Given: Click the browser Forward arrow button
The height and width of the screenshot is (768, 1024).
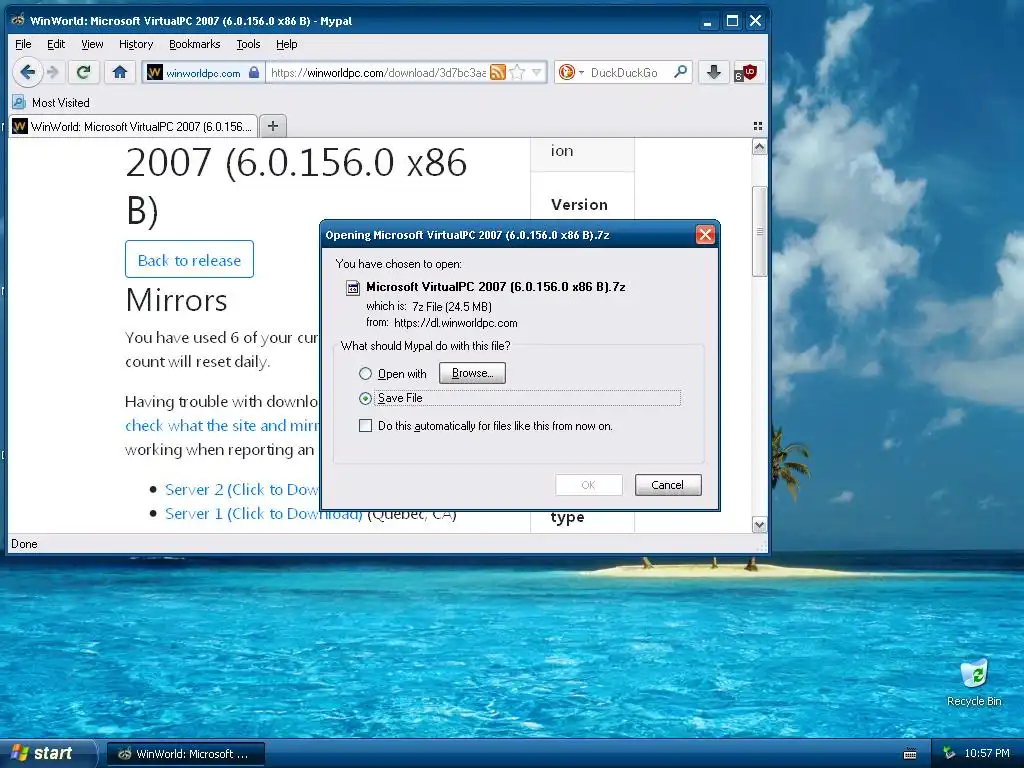Looking at the screenshot, I should (x=54, y=72).
